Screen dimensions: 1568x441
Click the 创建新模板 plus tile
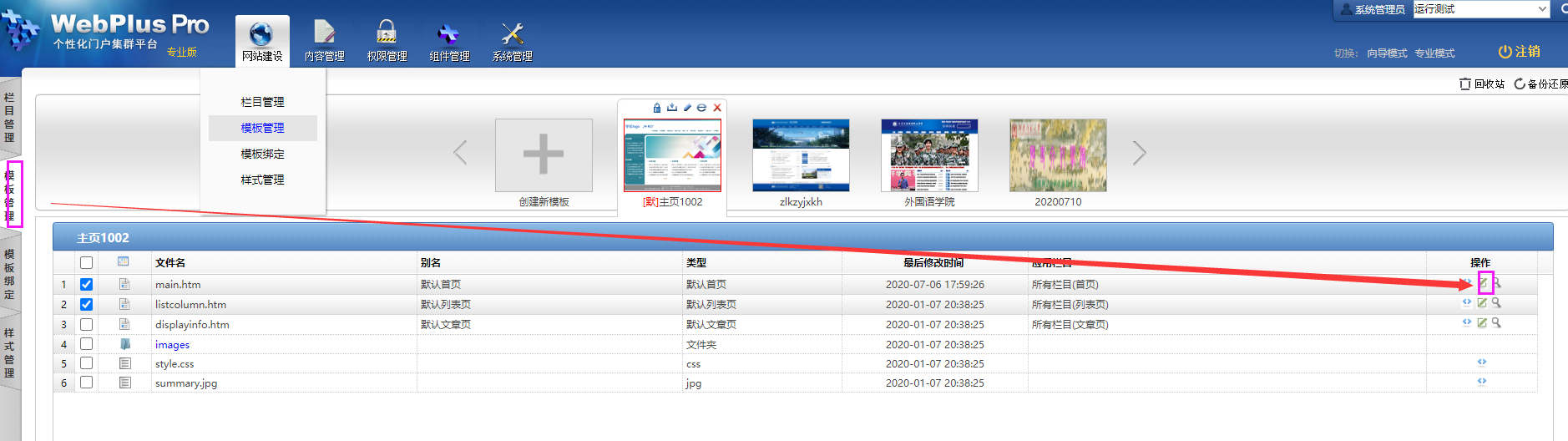click(x=544, y=155)
